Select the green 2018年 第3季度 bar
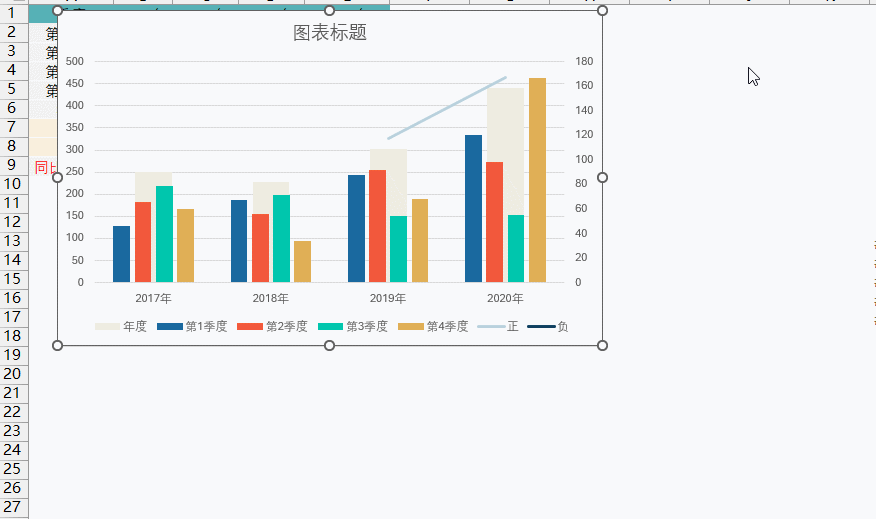Image resolution: width=876 pixels, height=519 pixels. pos(282,238)
